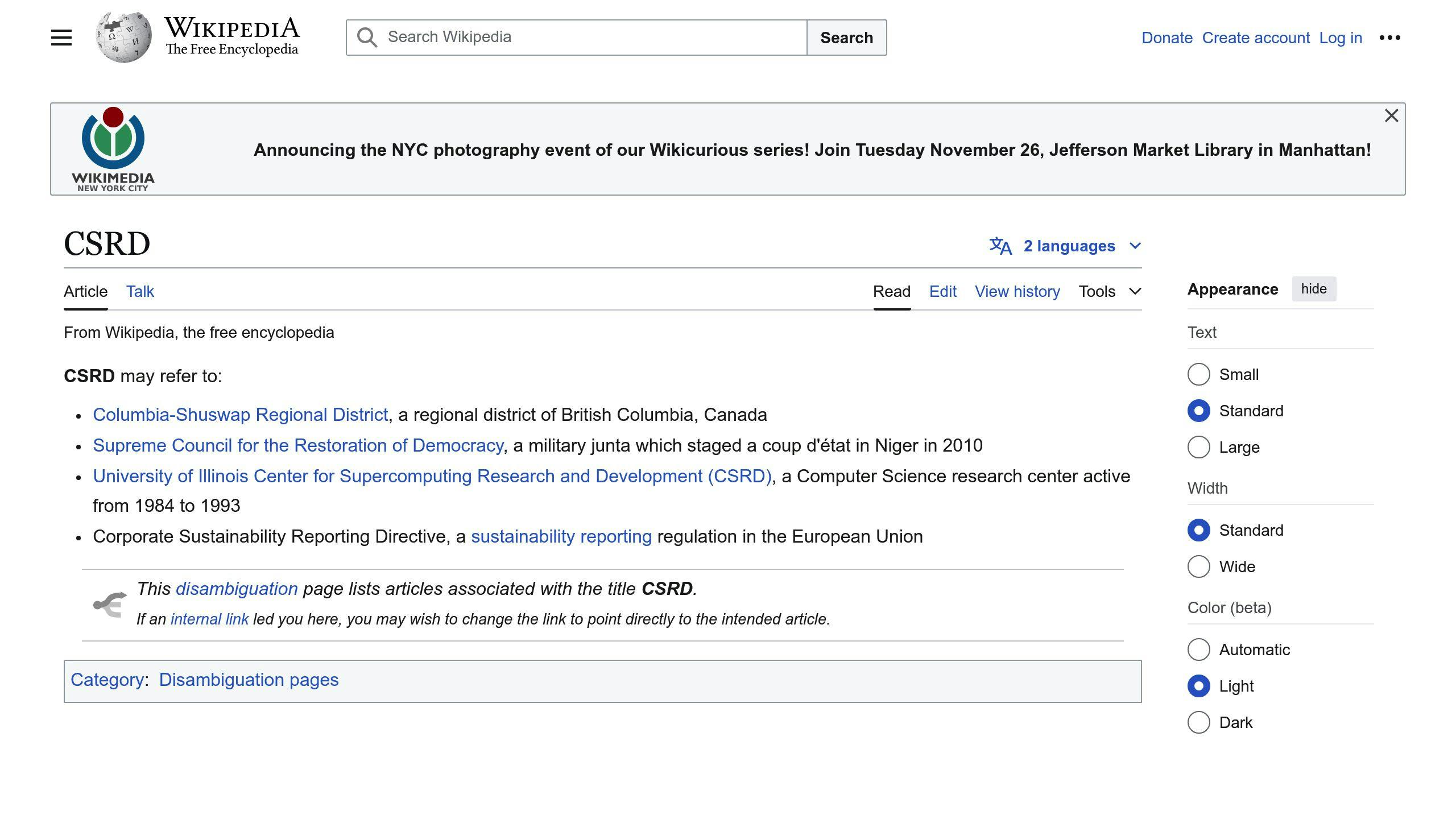Select Standard width option
Image resolution: width=1456 pixels, height=819 pixels.
point(1198,530)
